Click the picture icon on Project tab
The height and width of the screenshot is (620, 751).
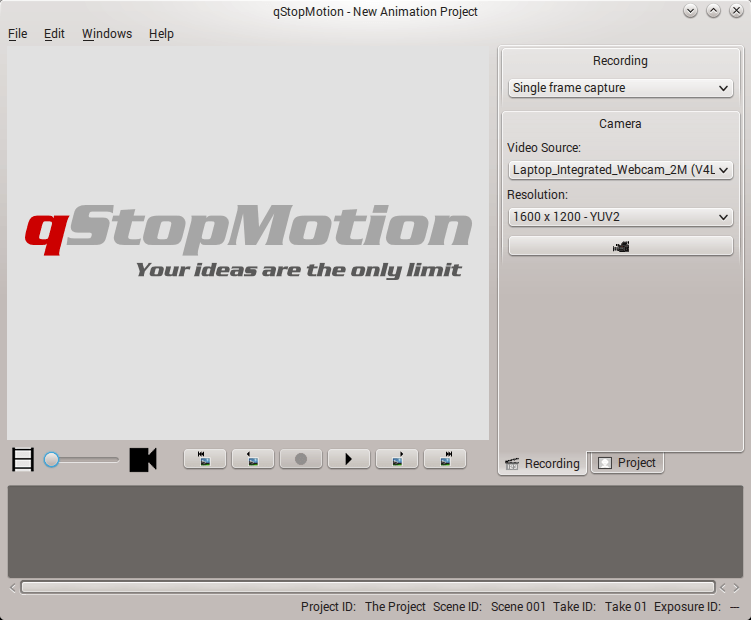[605, 463]
